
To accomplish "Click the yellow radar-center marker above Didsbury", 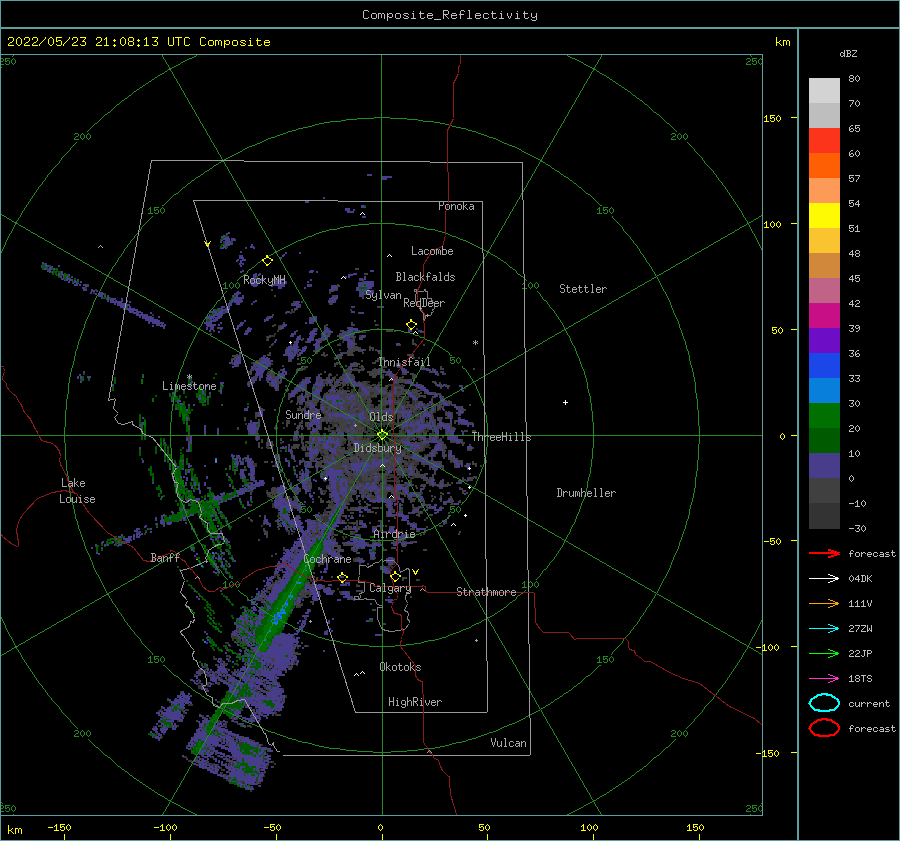I will click(x=382, y=435).
